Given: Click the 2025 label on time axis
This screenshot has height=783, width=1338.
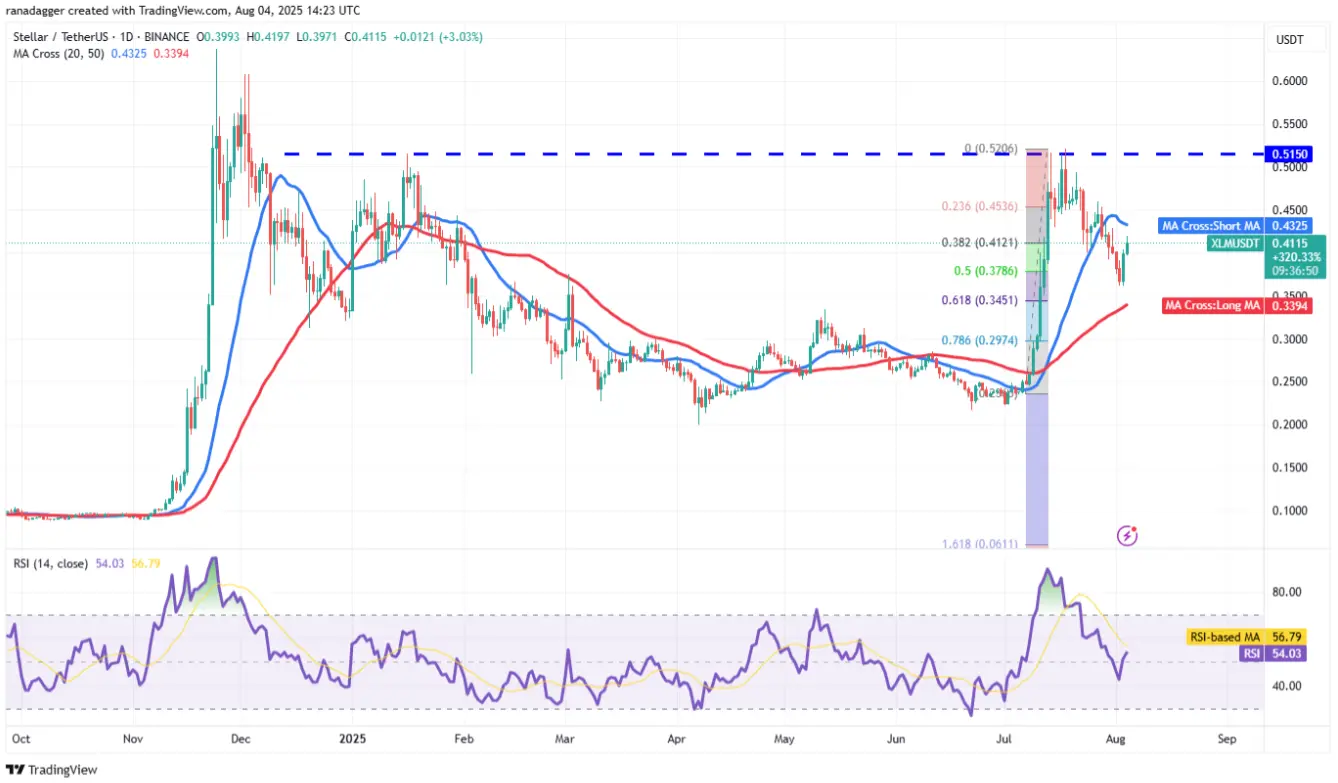Looking at the screenshot, I should coord(351,741).
